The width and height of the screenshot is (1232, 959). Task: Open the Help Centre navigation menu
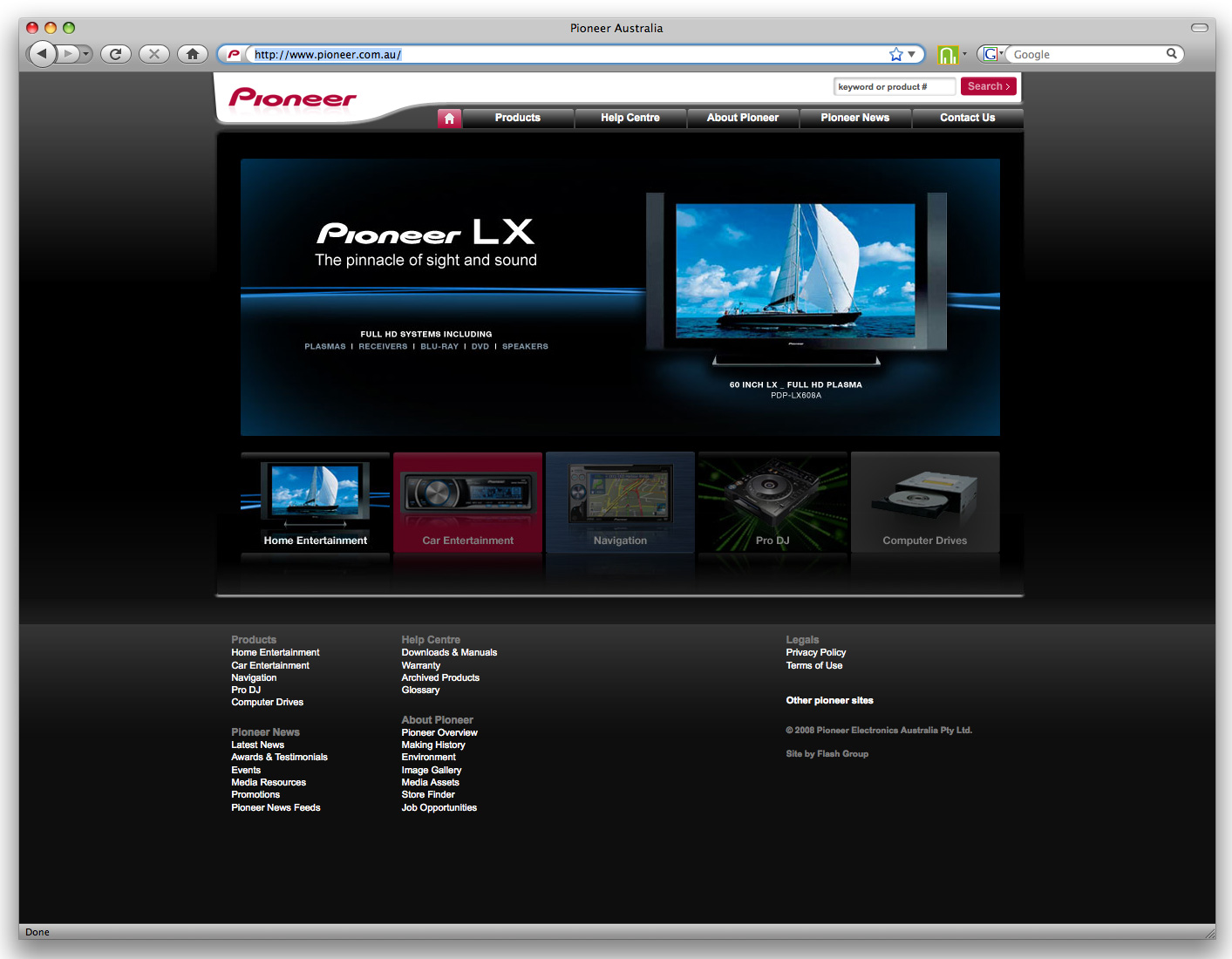630,118
